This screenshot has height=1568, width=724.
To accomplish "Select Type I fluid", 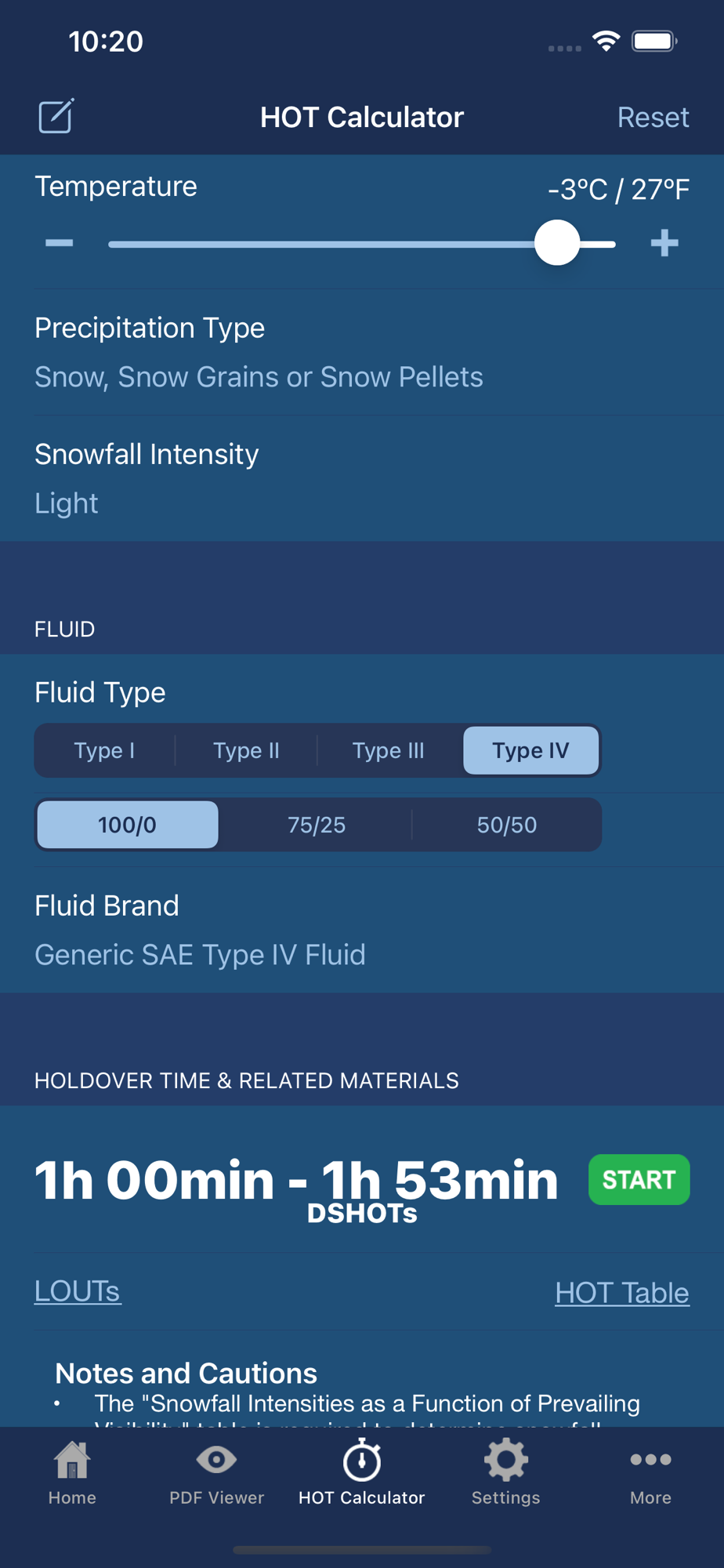I will (105, 750).
